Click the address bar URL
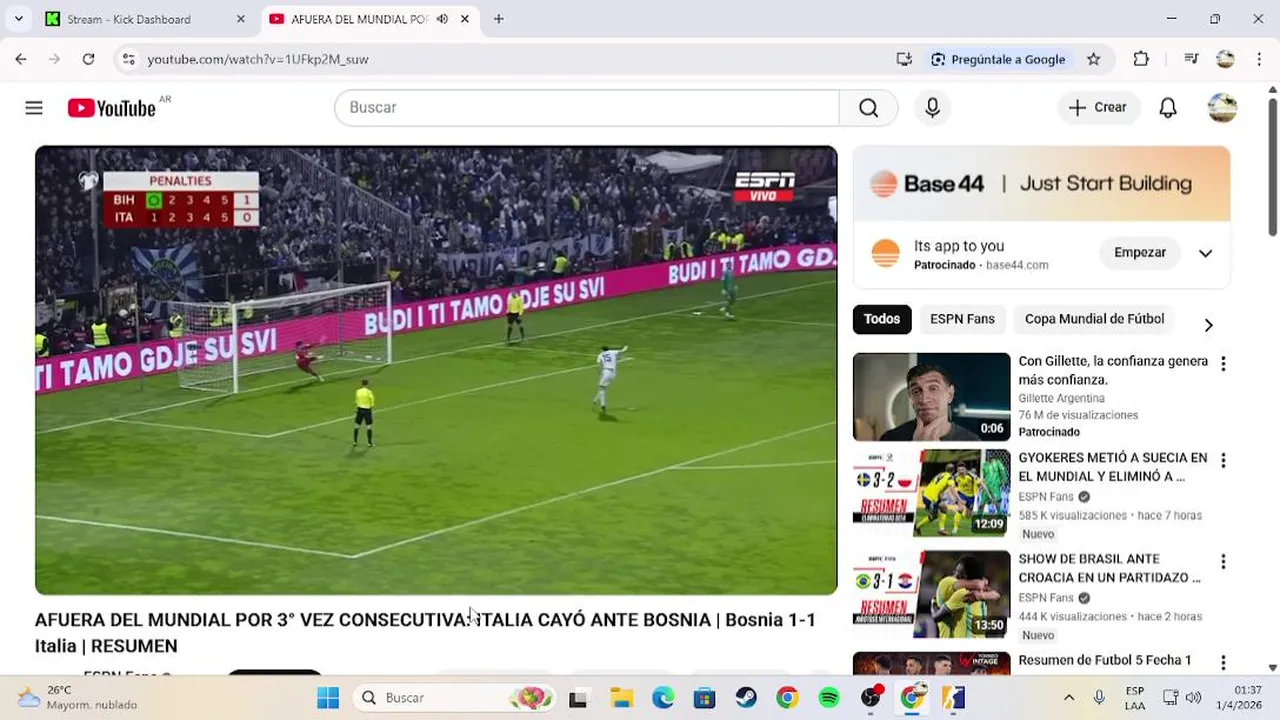Viewport: 1280px width, 720px height. click(258, 59)
